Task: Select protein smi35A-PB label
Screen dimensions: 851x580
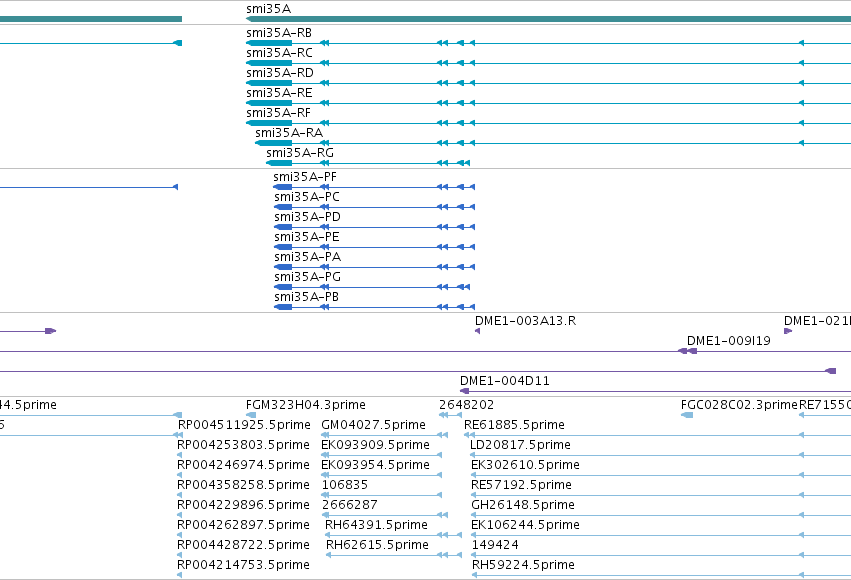Action: point(307,298)
